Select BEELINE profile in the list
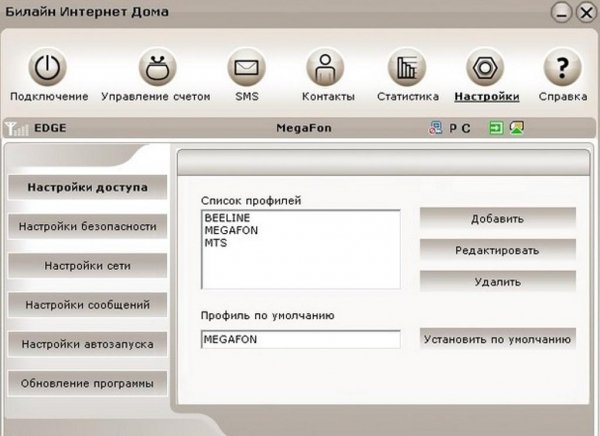This screenshot has width=600, height=436. pyautogui.click(x=227, y=218)
